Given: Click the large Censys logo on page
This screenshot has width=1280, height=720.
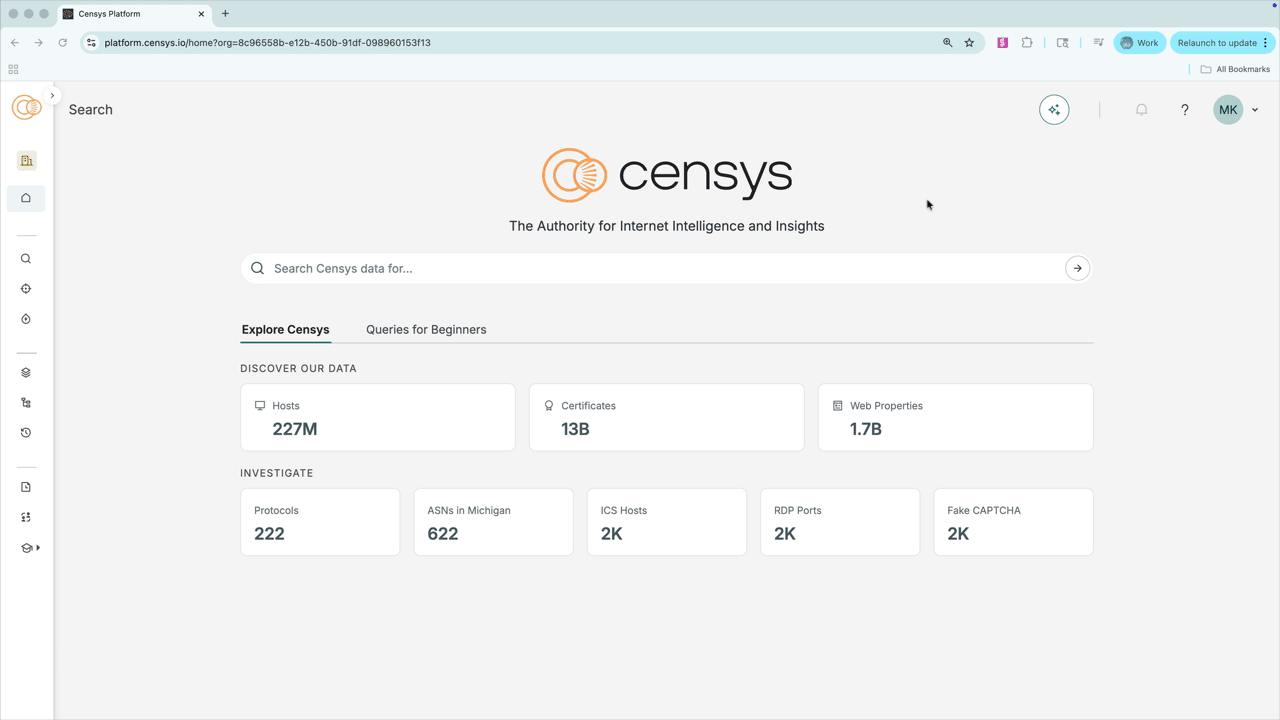Looking at the screenshot, I should 667,175.
